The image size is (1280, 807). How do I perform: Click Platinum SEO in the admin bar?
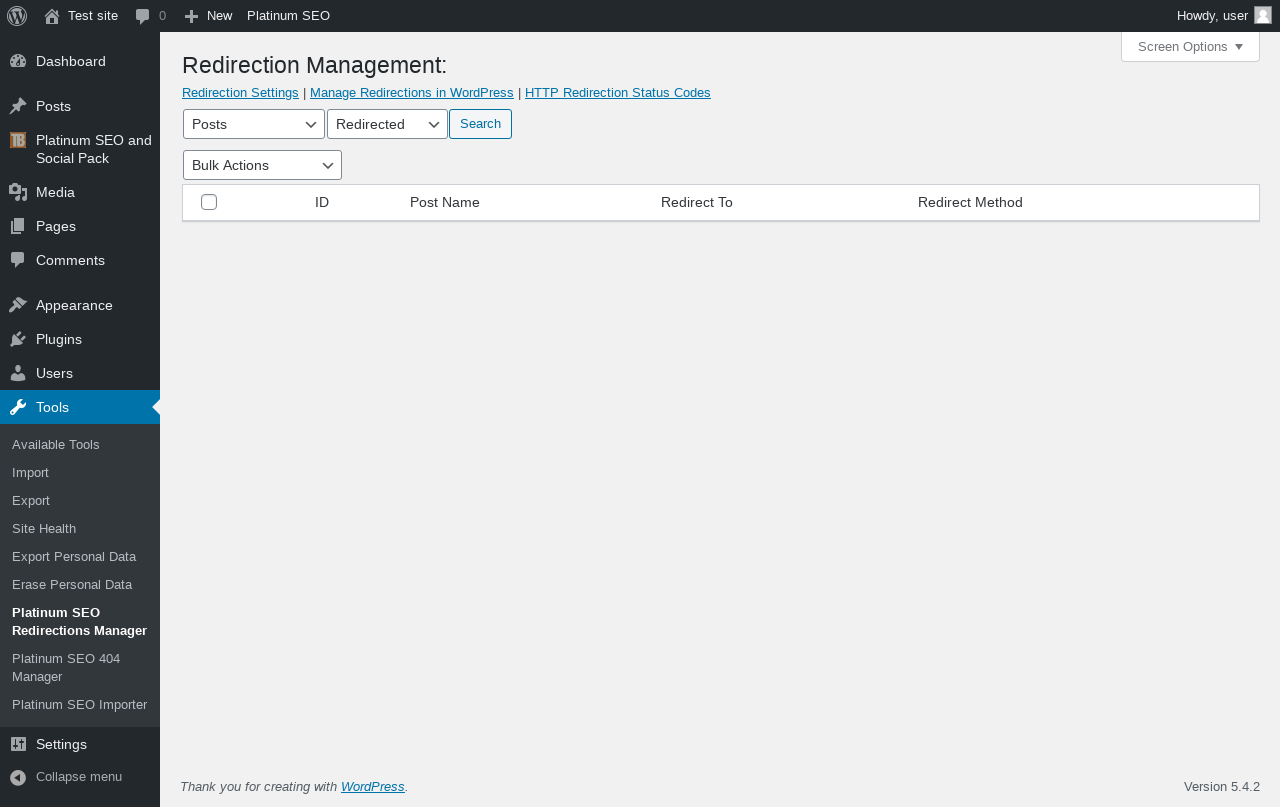(x=288, y=16)
